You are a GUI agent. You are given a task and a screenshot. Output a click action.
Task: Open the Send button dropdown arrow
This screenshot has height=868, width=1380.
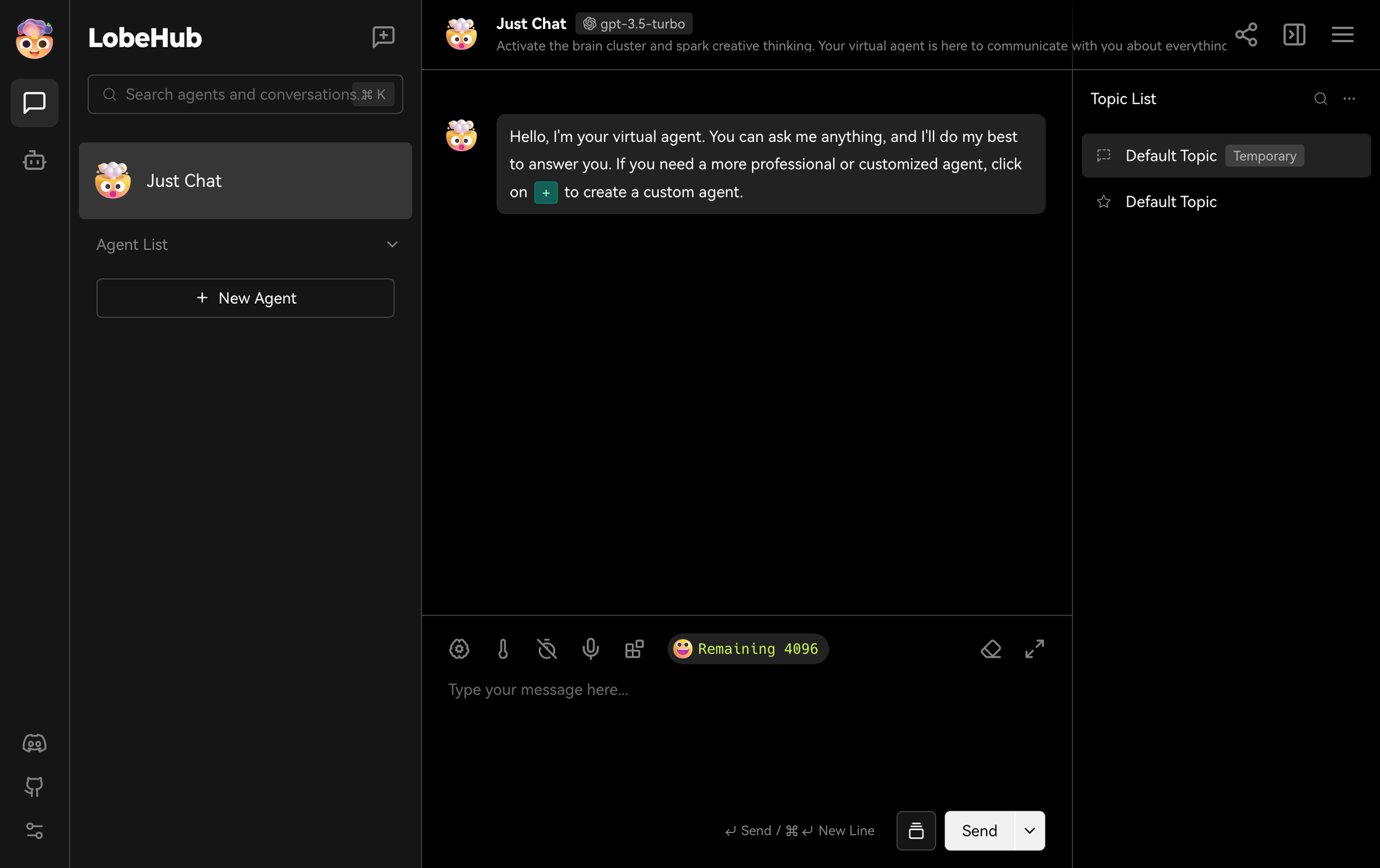point(1028,830)
